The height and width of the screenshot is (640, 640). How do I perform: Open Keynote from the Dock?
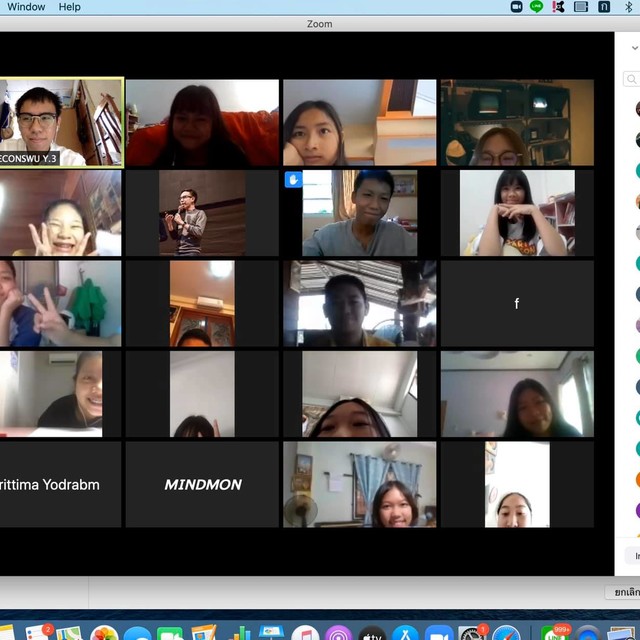pyautogui.click(x=271, y=633)
